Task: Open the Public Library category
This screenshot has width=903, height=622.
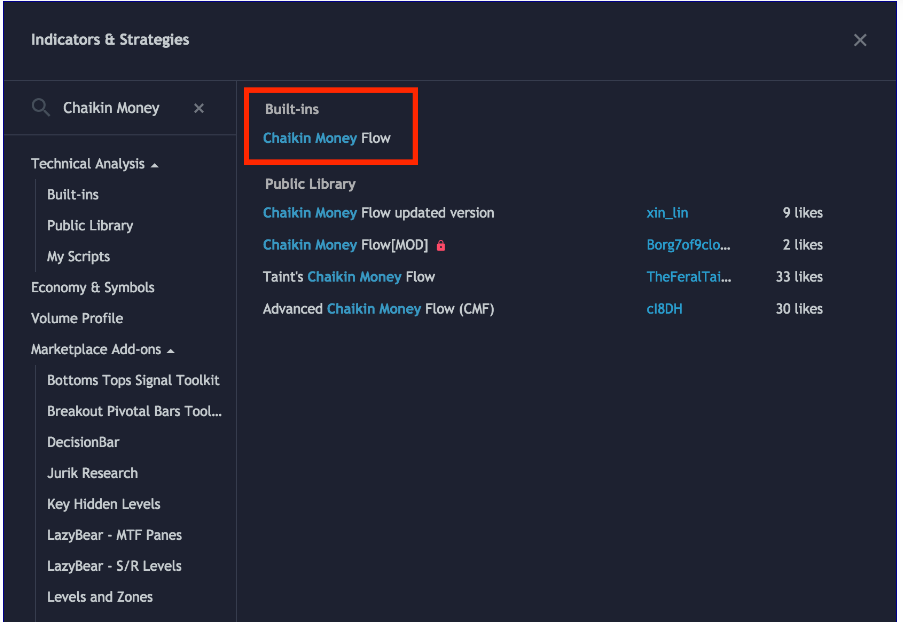Action: [90, 226]
